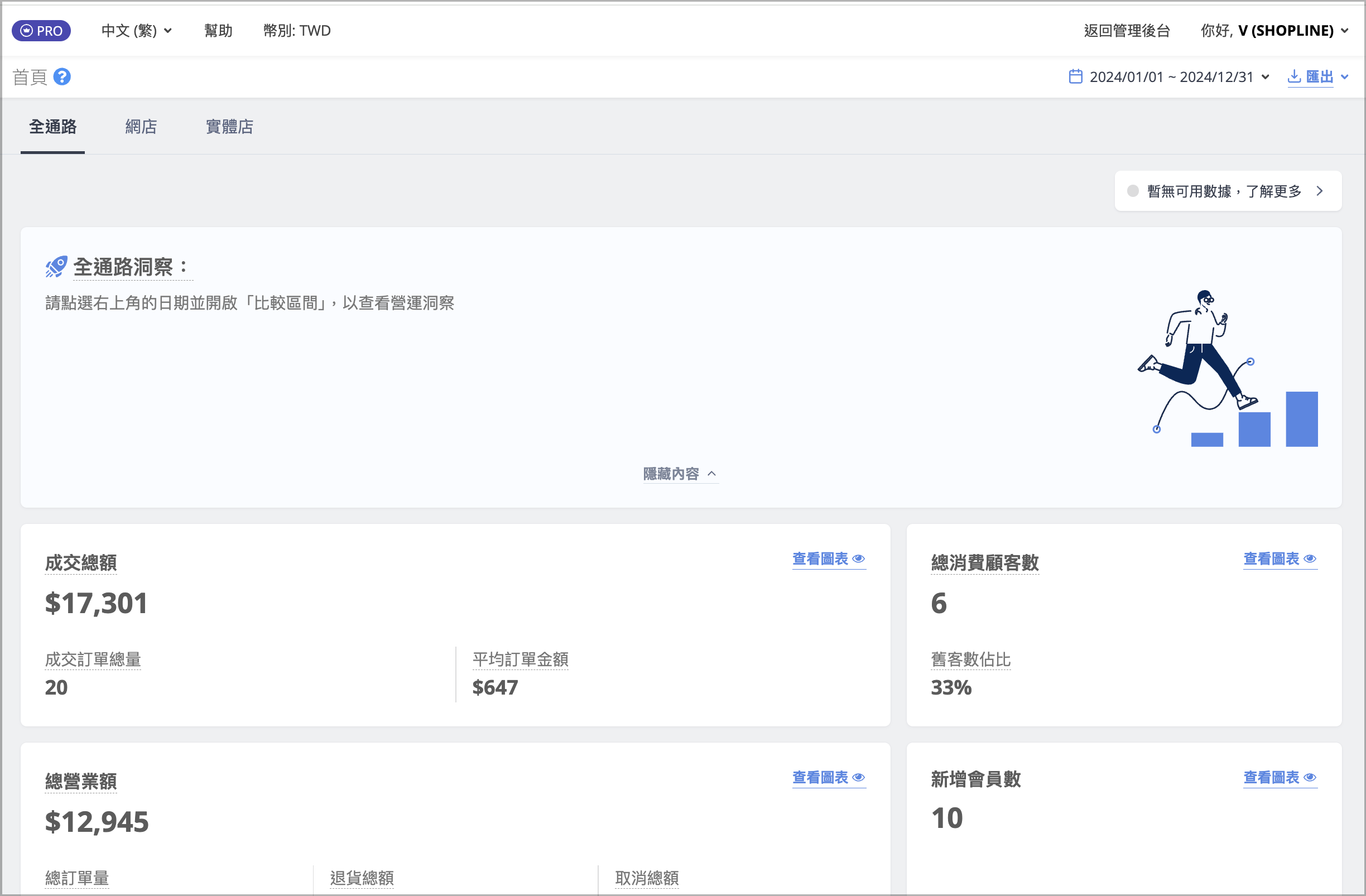Screen dimensions: 1366x896
Task: Switch to the 實體店 tab
Action: click(229, 127)
